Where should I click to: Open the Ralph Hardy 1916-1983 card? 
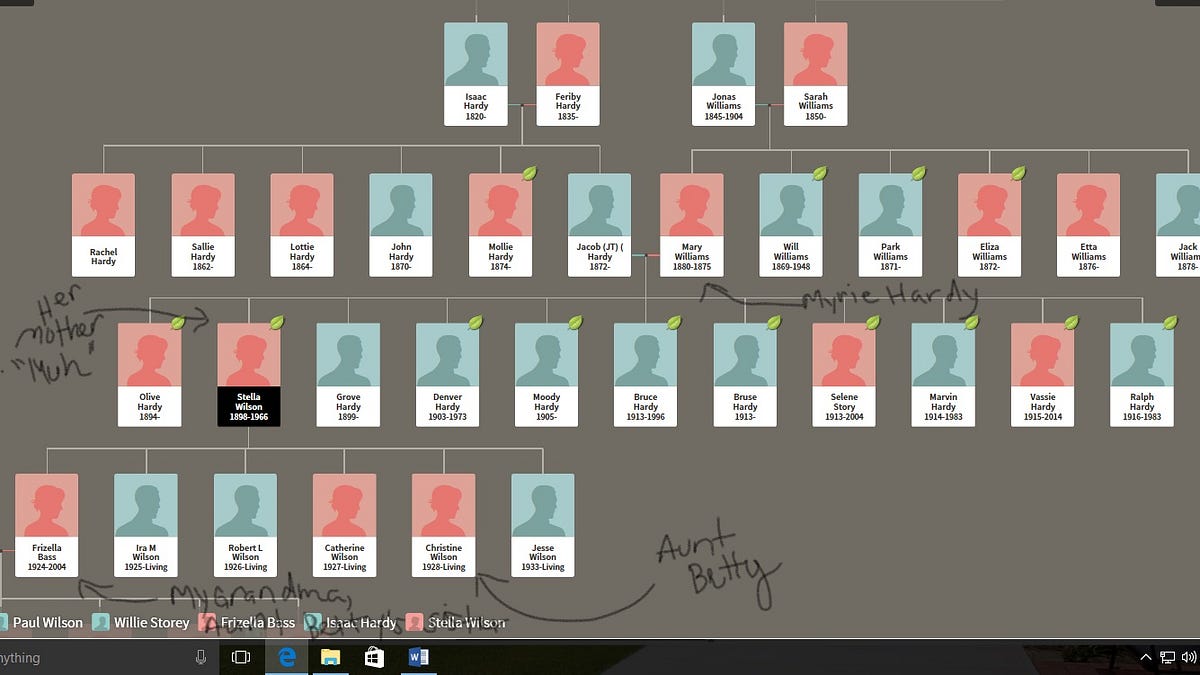click(x=1142, y=375)
